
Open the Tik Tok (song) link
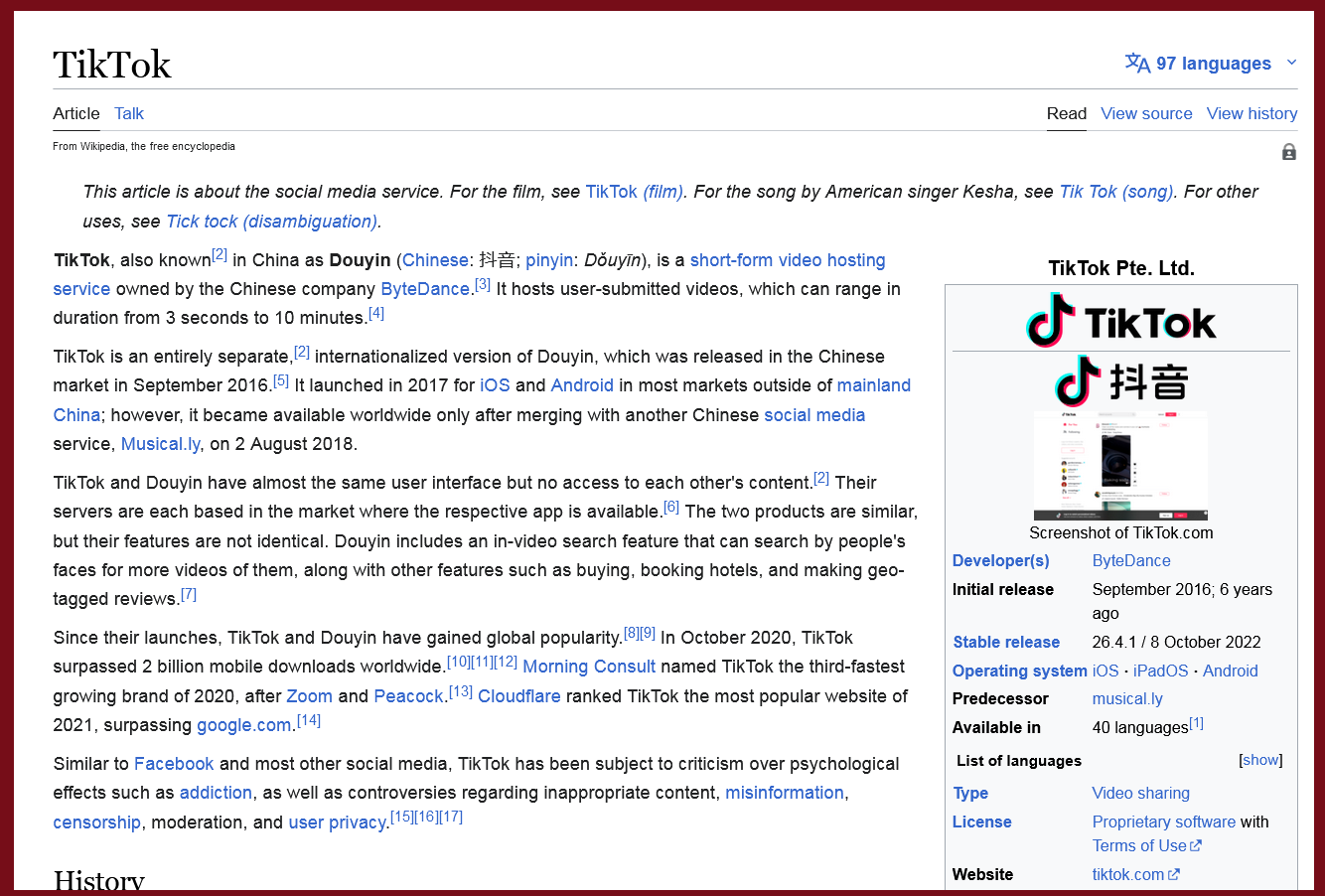coord(1116,192)
